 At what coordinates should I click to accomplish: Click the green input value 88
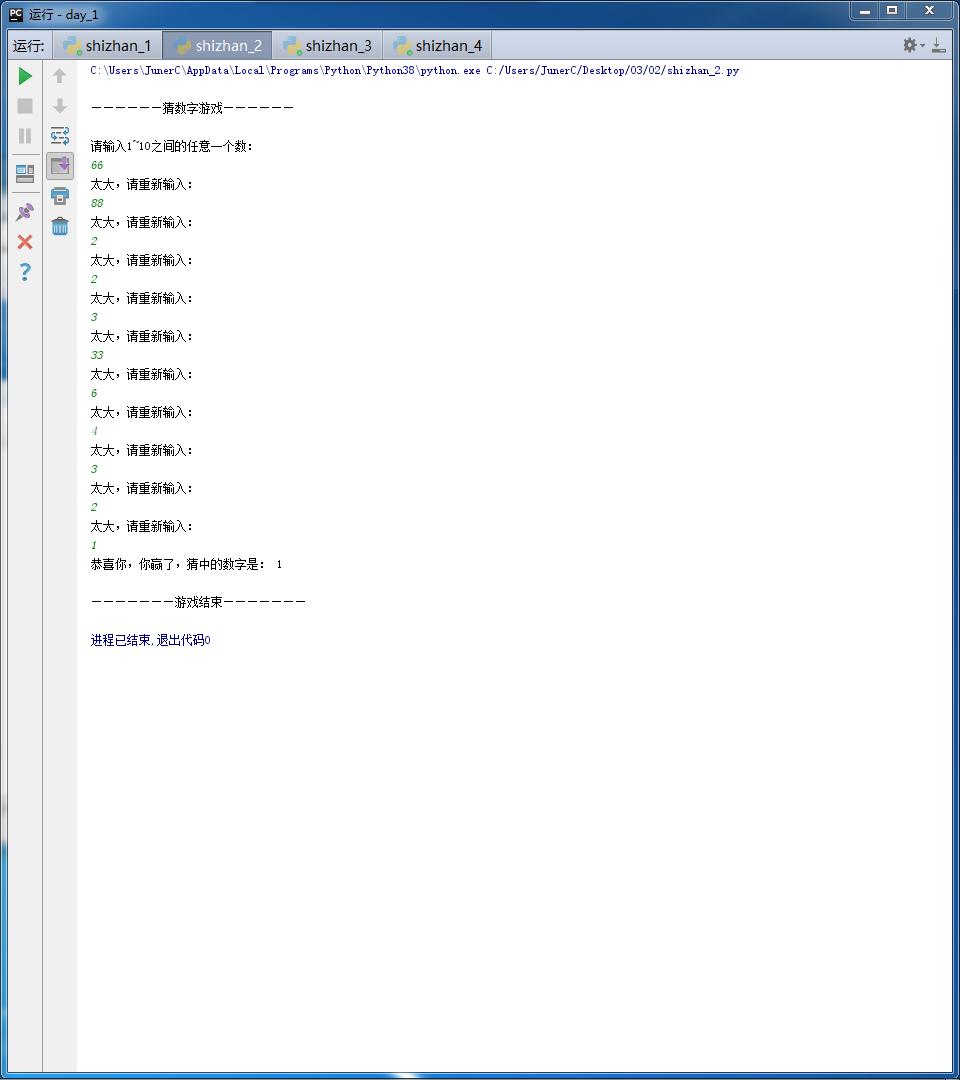point(97,203)
